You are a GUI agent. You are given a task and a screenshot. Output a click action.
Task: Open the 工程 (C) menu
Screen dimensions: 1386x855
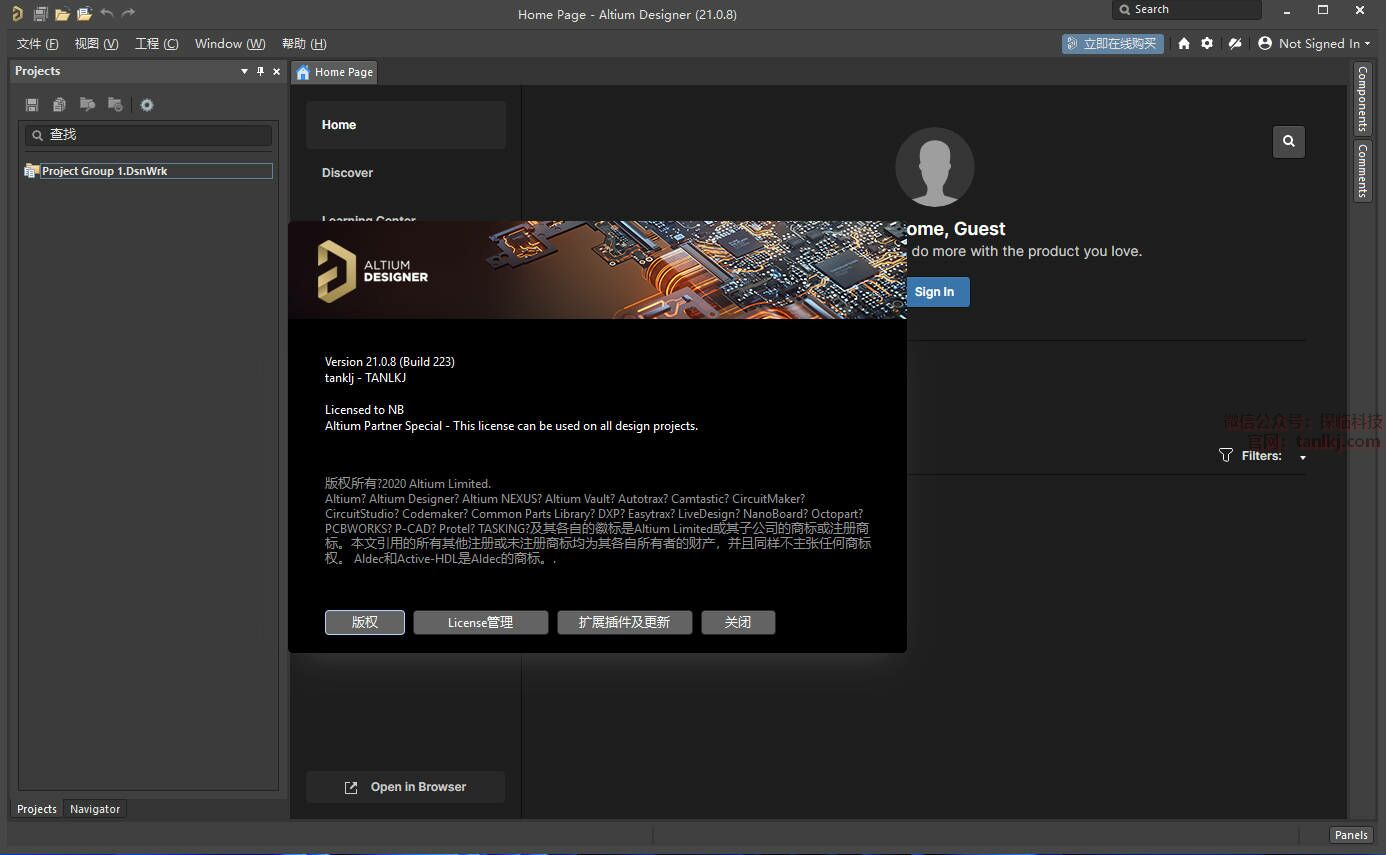click(156, 44)
